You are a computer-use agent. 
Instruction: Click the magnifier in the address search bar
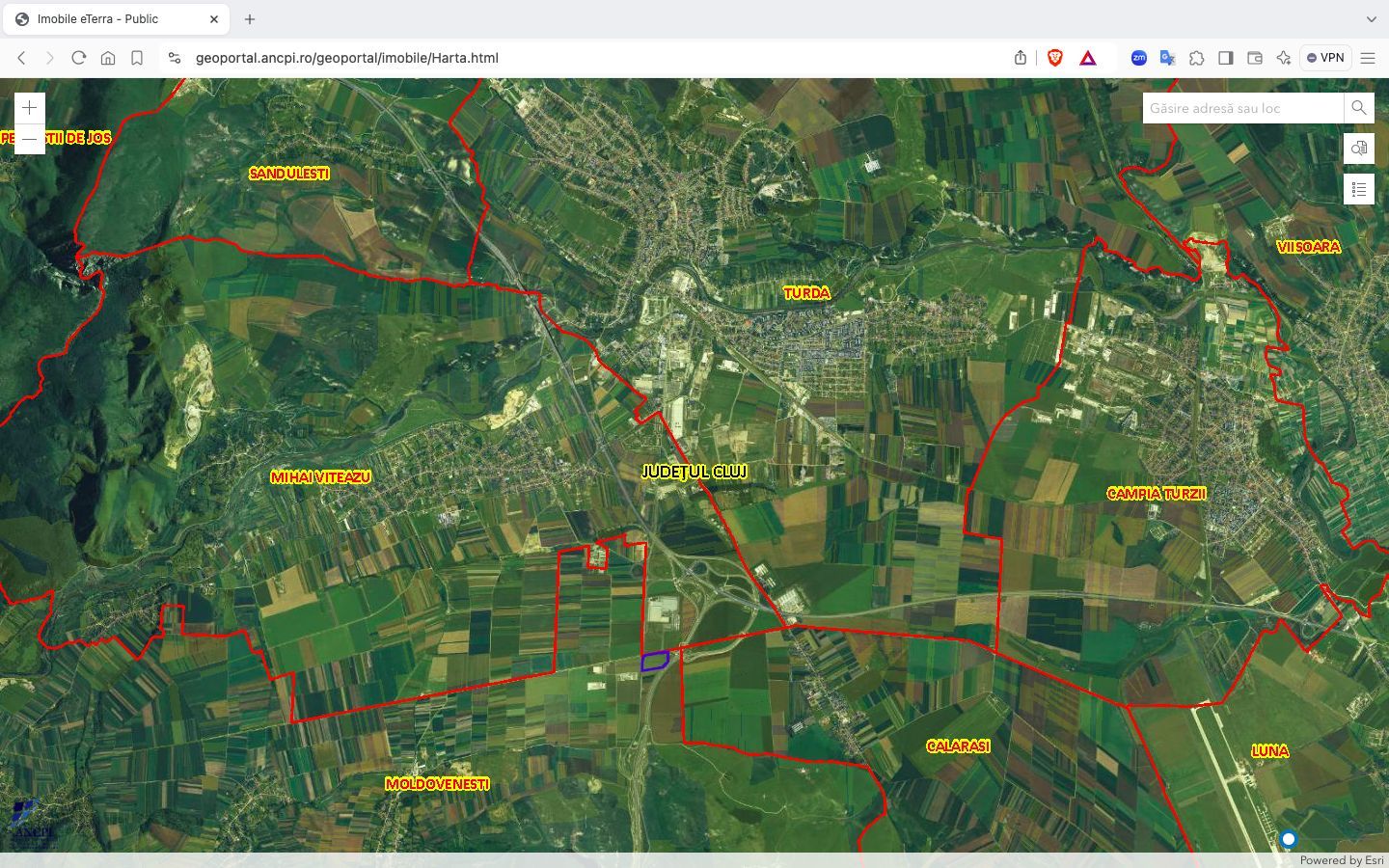pos(1359,108)
